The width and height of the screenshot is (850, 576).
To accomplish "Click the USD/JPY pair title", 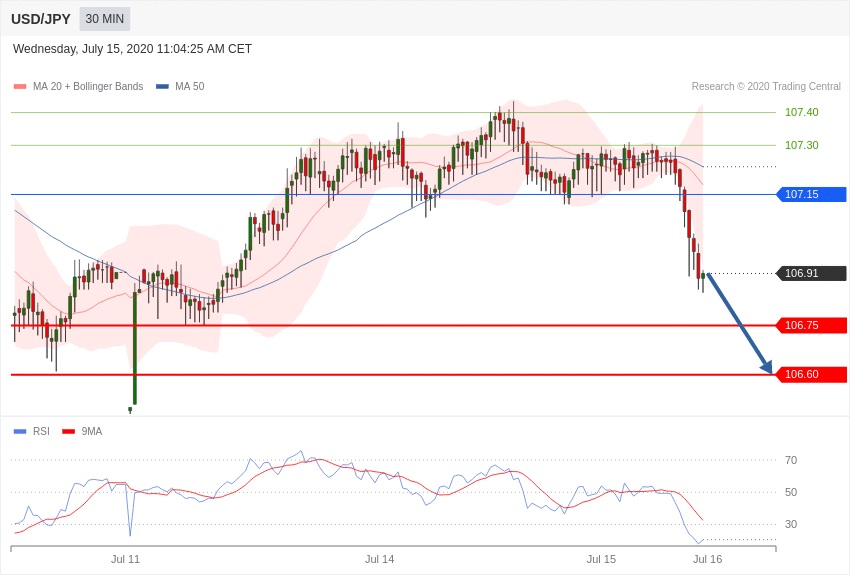I will click(41, 19).
